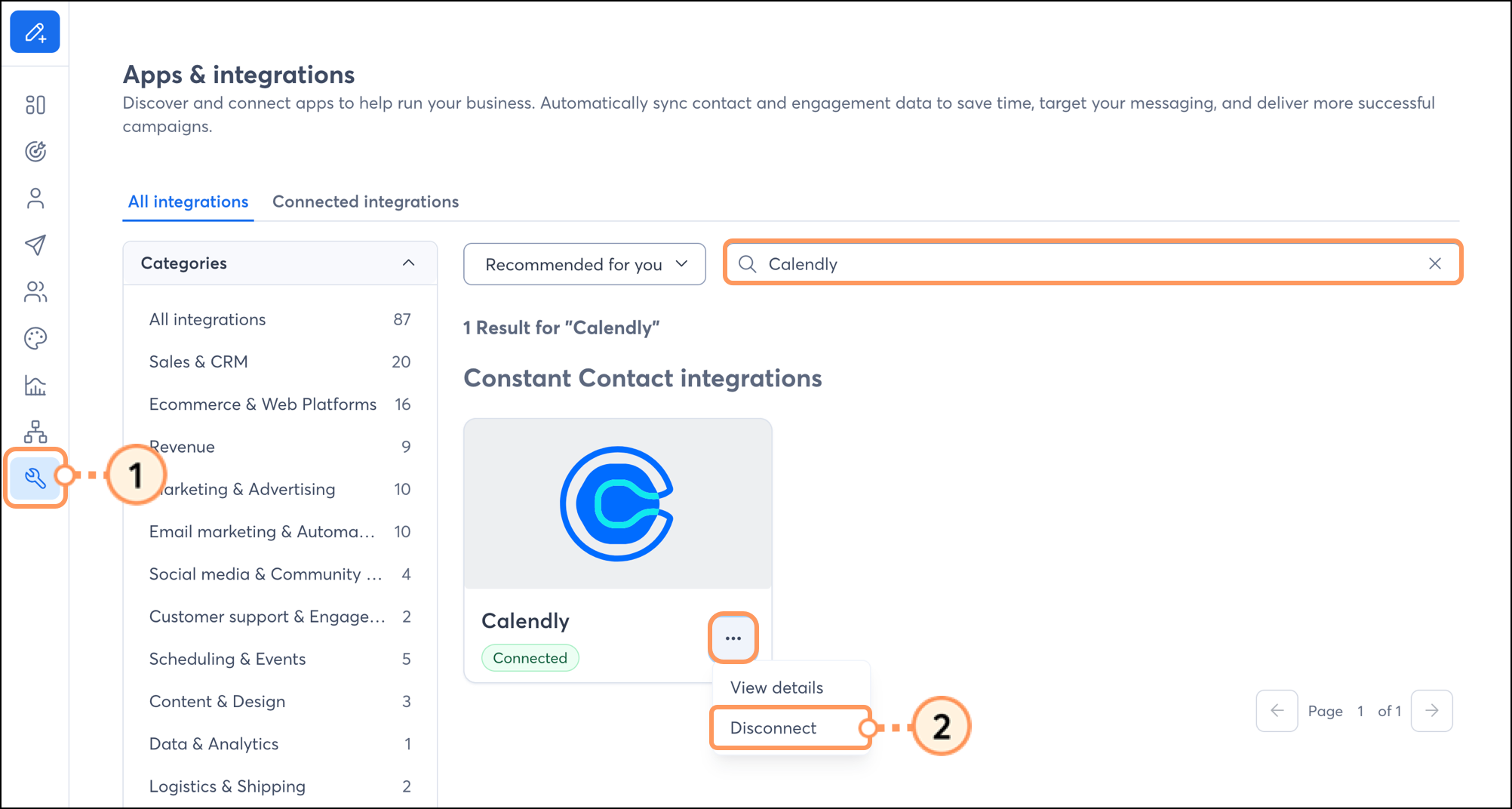Image resolution: width=1512 pixels, height=809 pixels.
Task: Switch to Connected integrations tab
Action: coord(365,201)
